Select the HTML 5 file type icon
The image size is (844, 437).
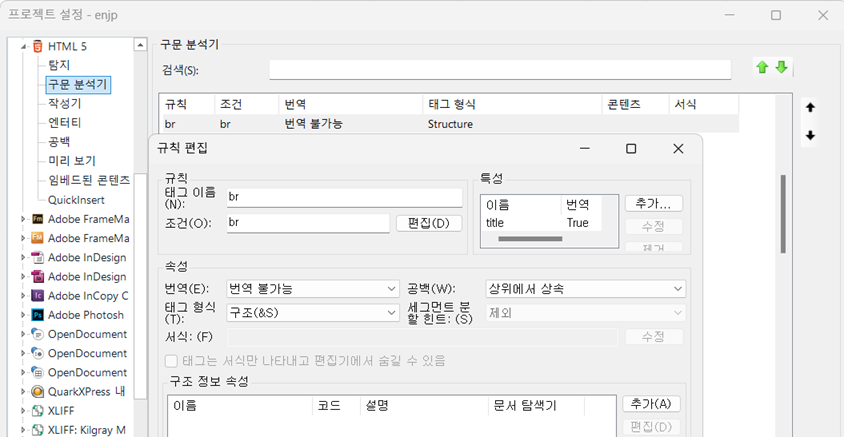click(38, 46)
